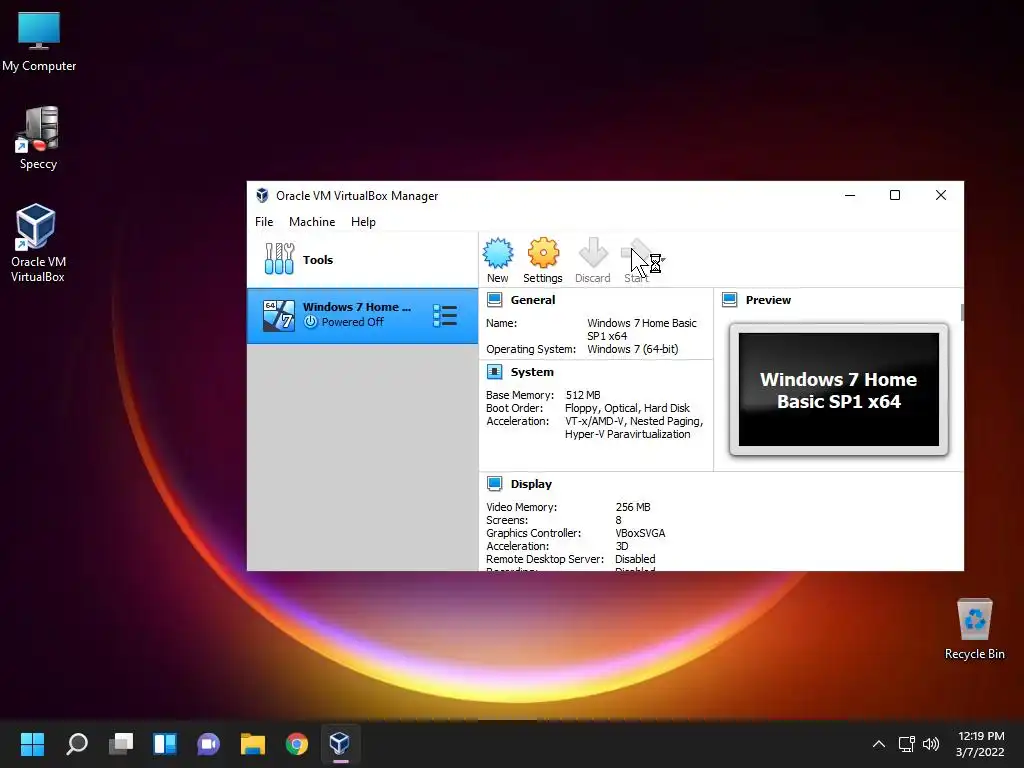Click the network tray icon
This screenshot has height=768, width=1024.
click(x=906, y=744)
